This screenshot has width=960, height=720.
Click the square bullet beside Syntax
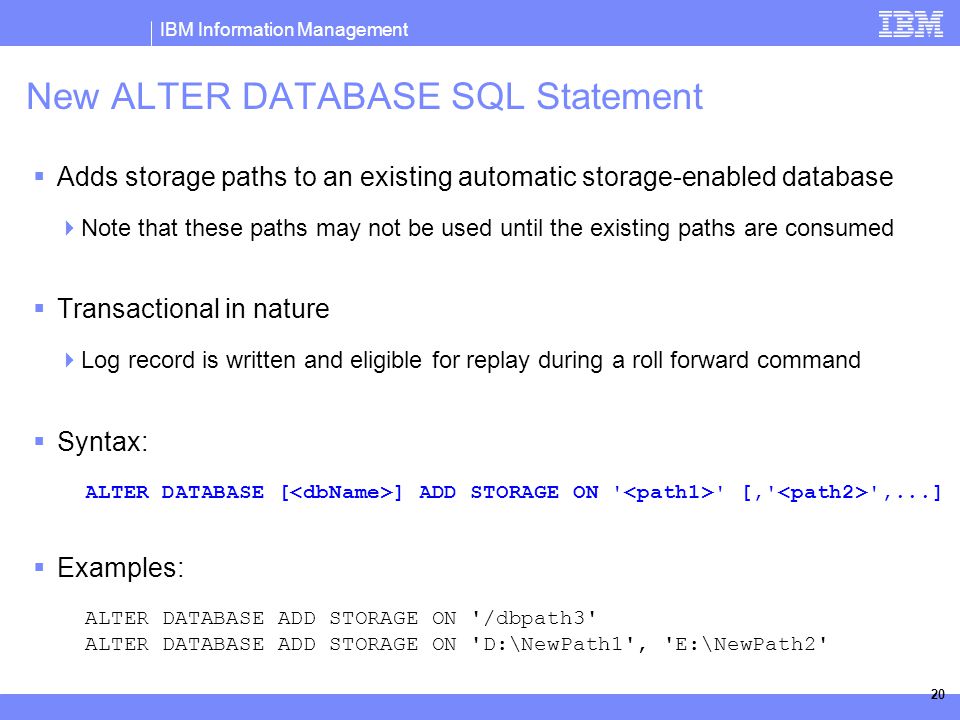click(40, 441)
